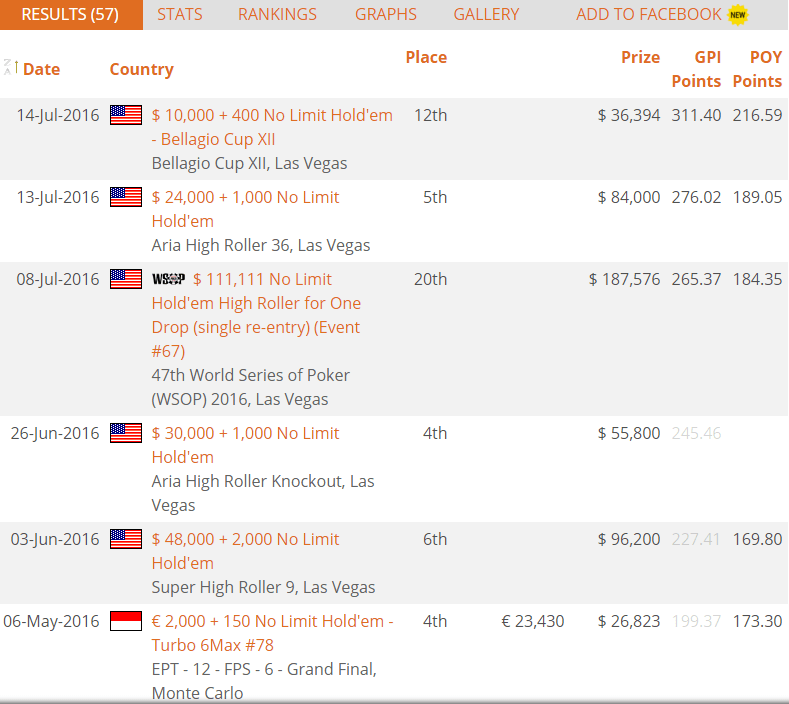Click the ADD TO FACEBOOK link
This screenshot has height=704, width=789.
click(x=648, y=14)
